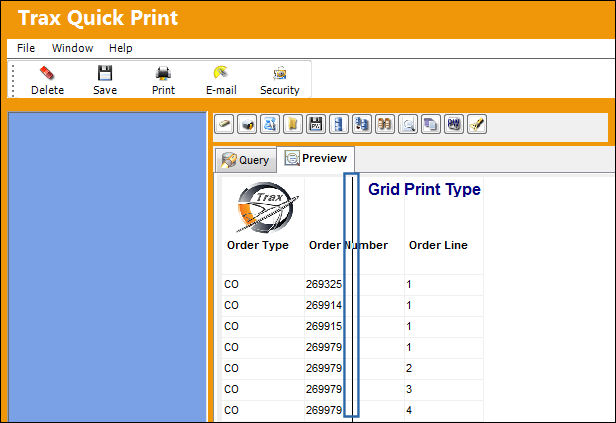Viewport: 616px width, 423px height.
Task: Click the floppy disk PW save icon
Action: point(316,125)
